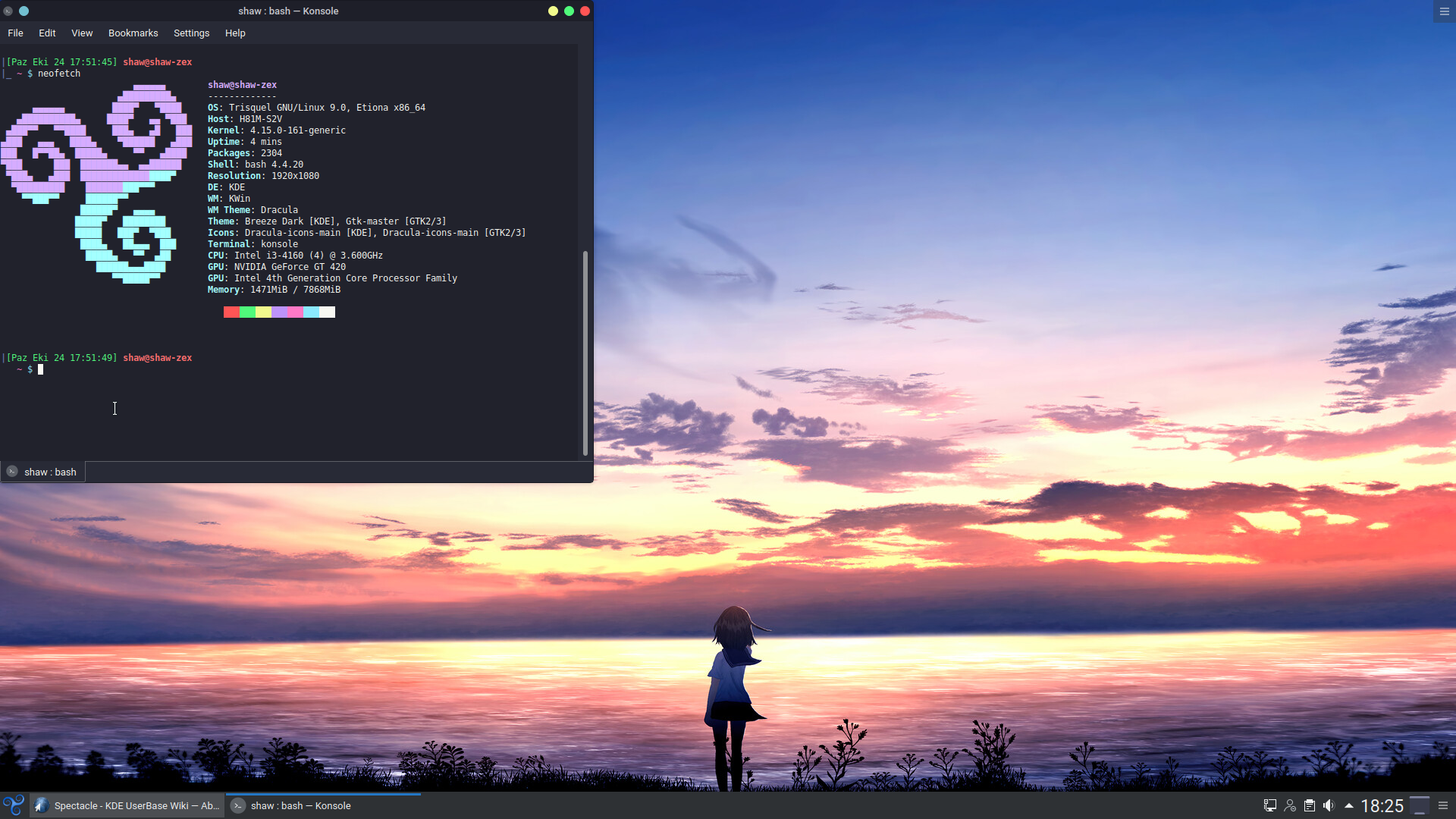Click the 'Host: H81M-S2V' line

pos(245,119)
